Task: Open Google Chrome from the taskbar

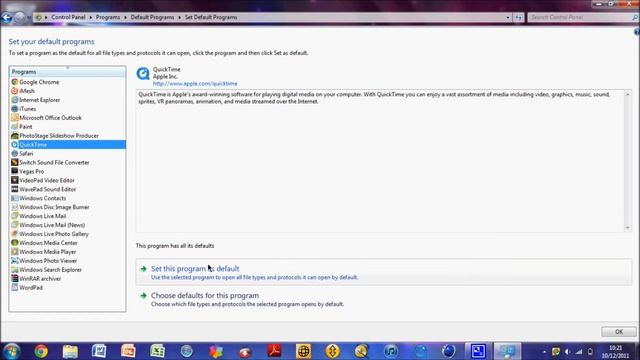Action: pyautogui.click(x=41, y=351)
